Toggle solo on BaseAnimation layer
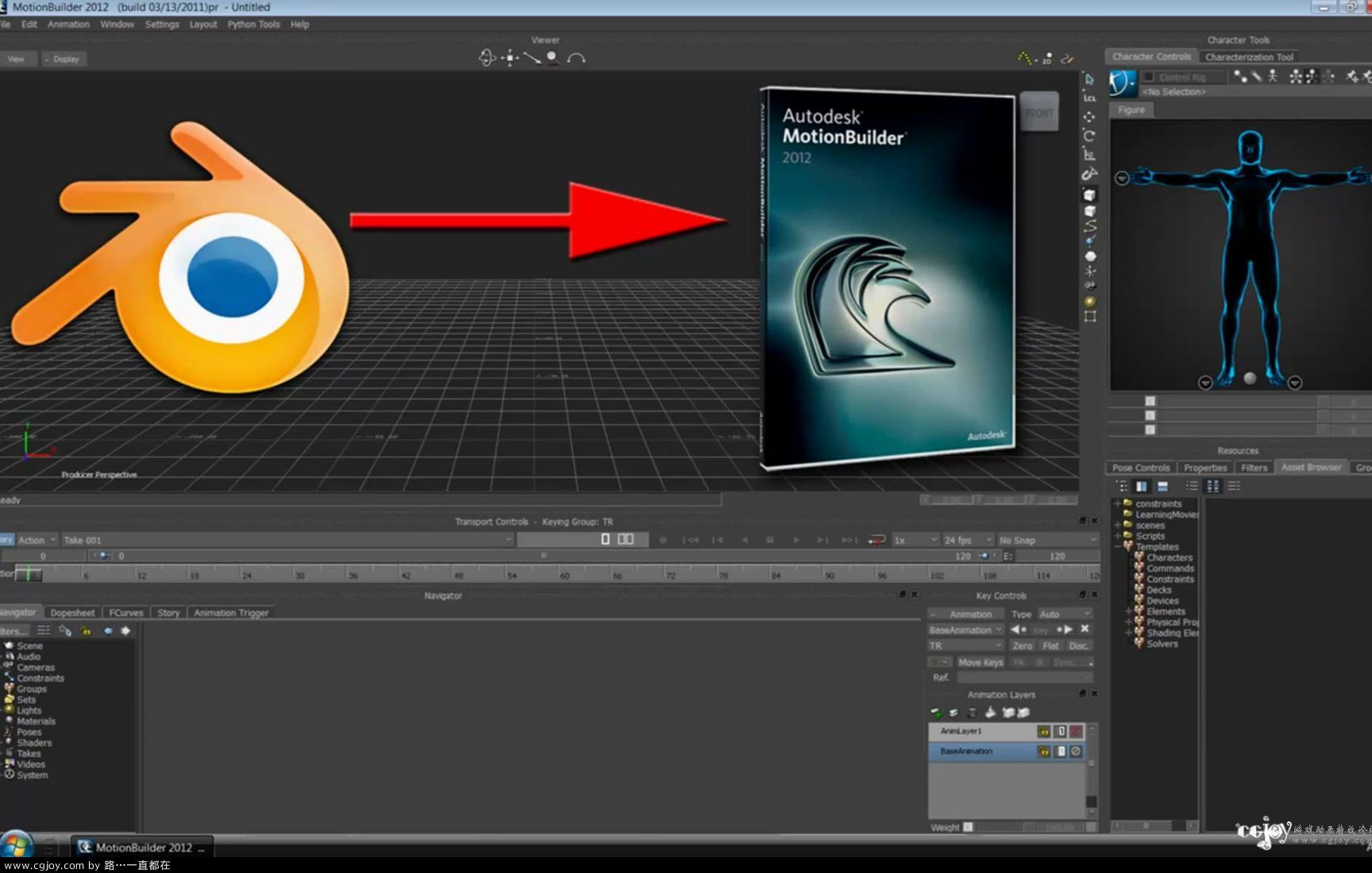 (1061, 751)
